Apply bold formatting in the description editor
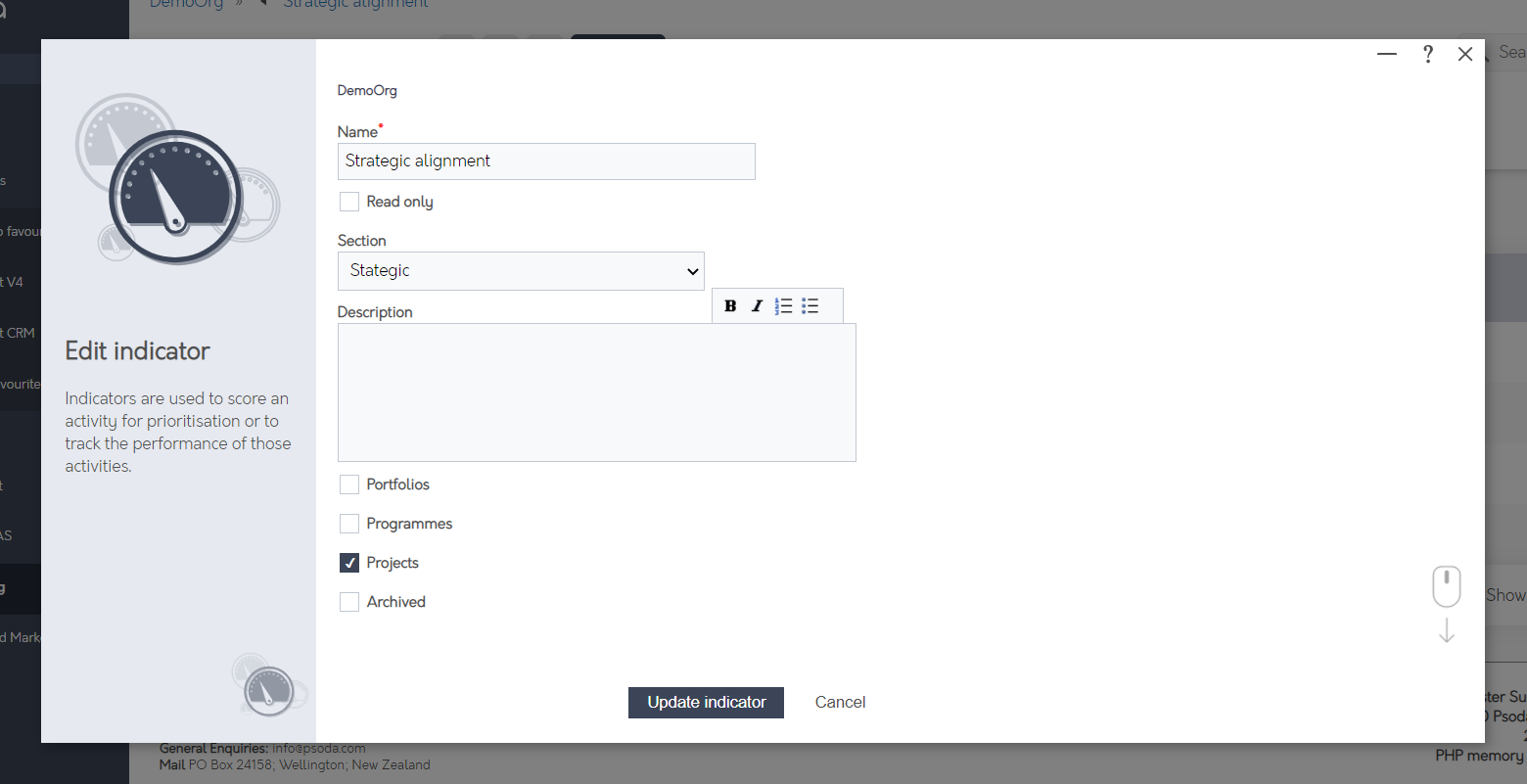 tap(730, 305)
